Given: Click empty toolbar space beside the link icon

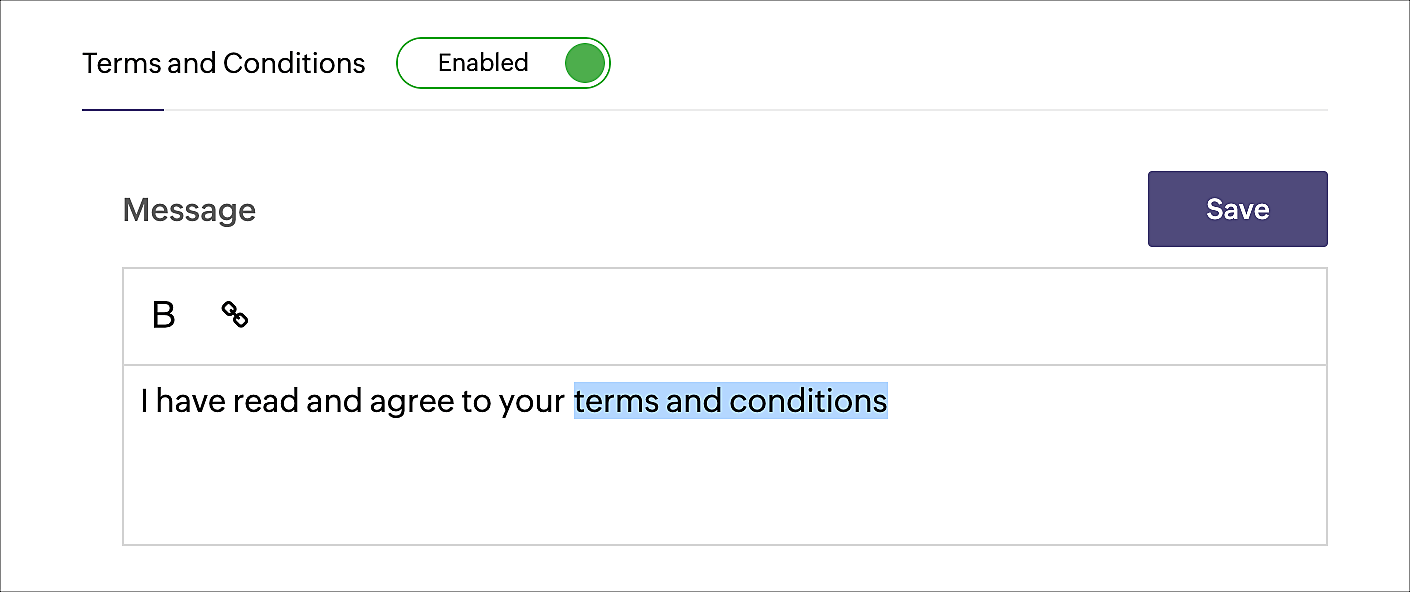Looking at the screenshot, I should click(780, 316).
